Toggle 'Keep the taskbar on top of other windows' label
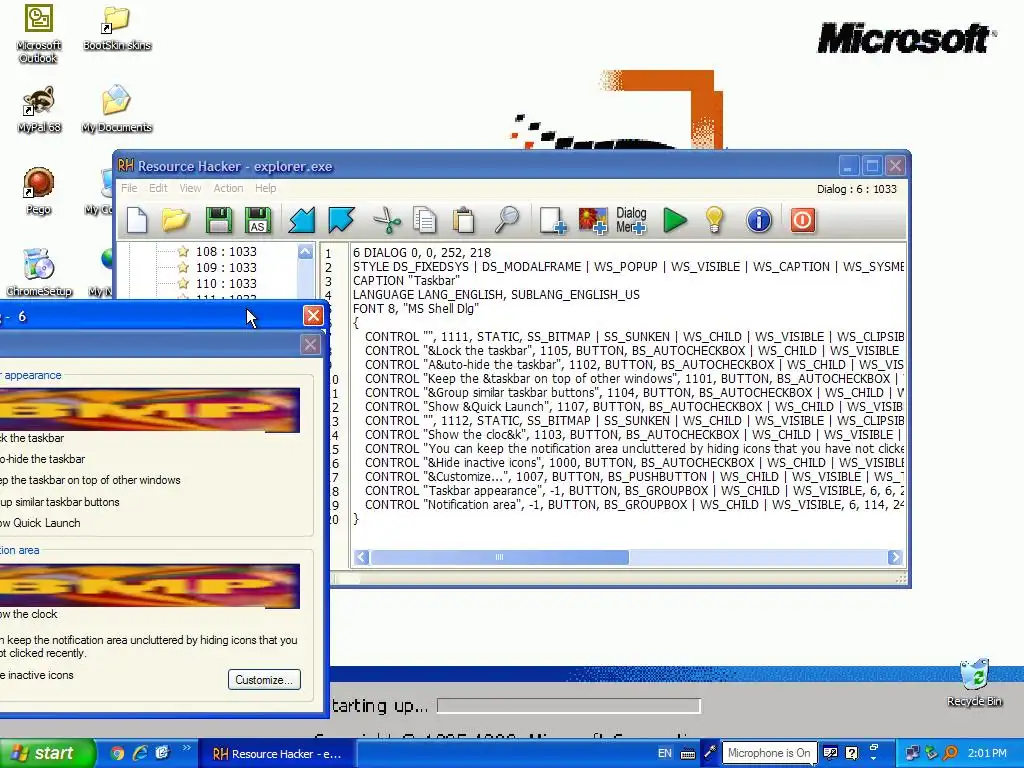This screenshot has width=1024, height=768. 90,480
